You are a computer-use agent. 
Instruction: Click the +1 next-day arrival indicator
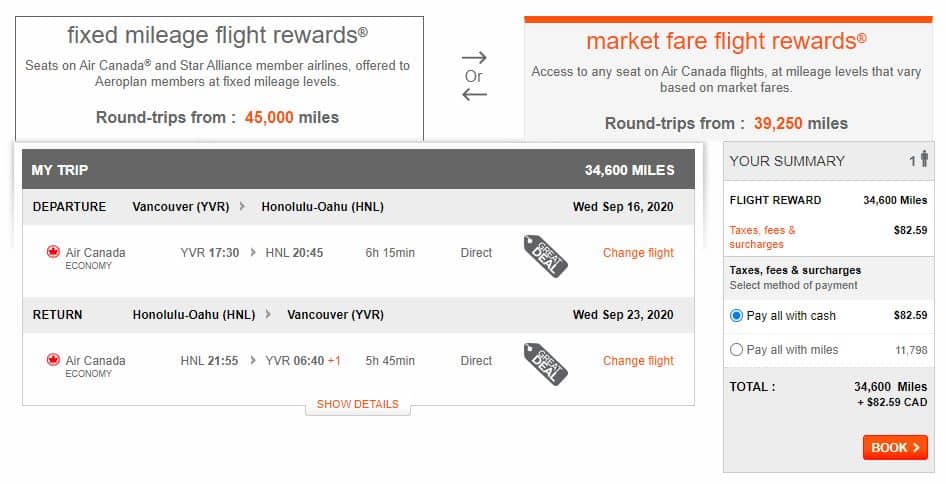(335, 361)
